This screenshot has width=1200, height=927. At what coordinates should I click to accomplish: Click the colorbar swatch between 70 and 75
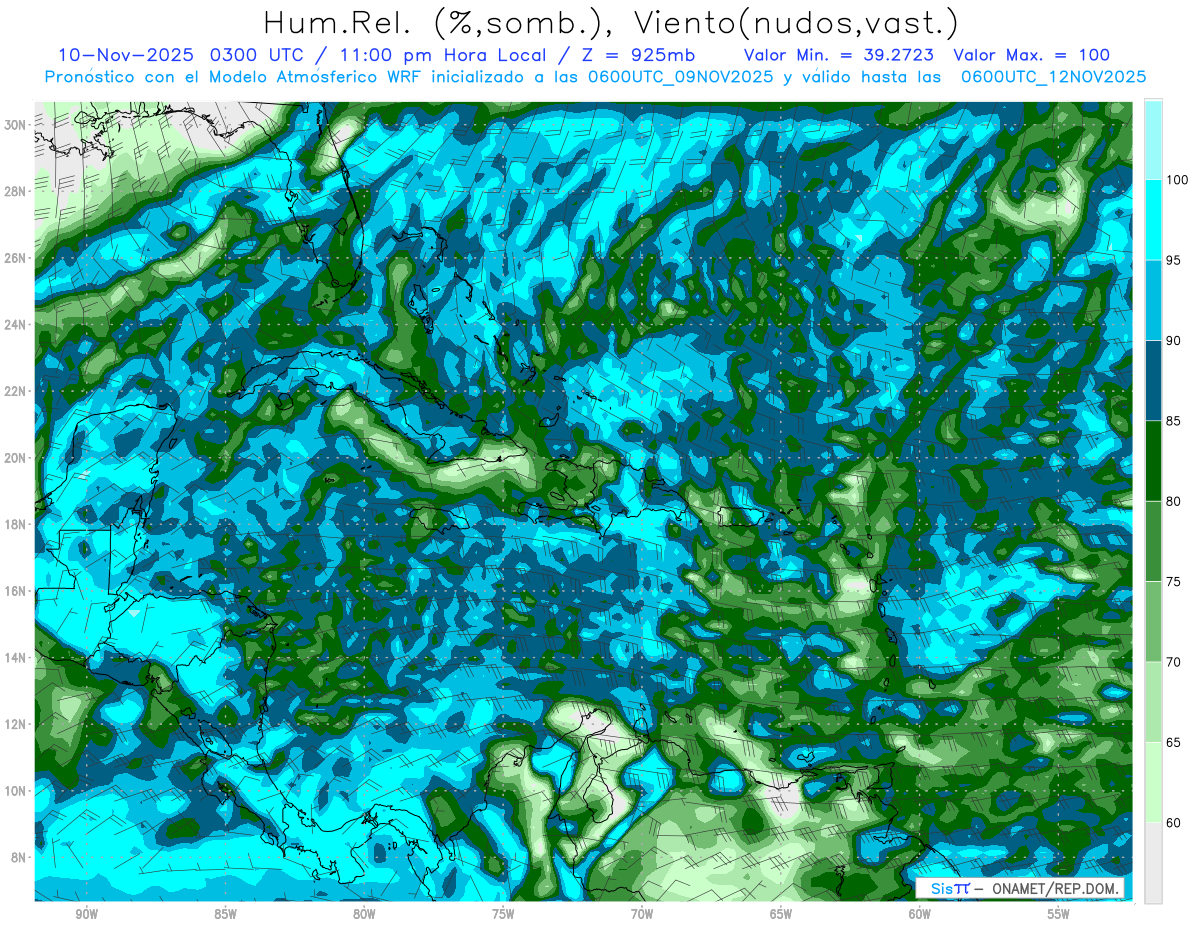[x=1153, y=622]
